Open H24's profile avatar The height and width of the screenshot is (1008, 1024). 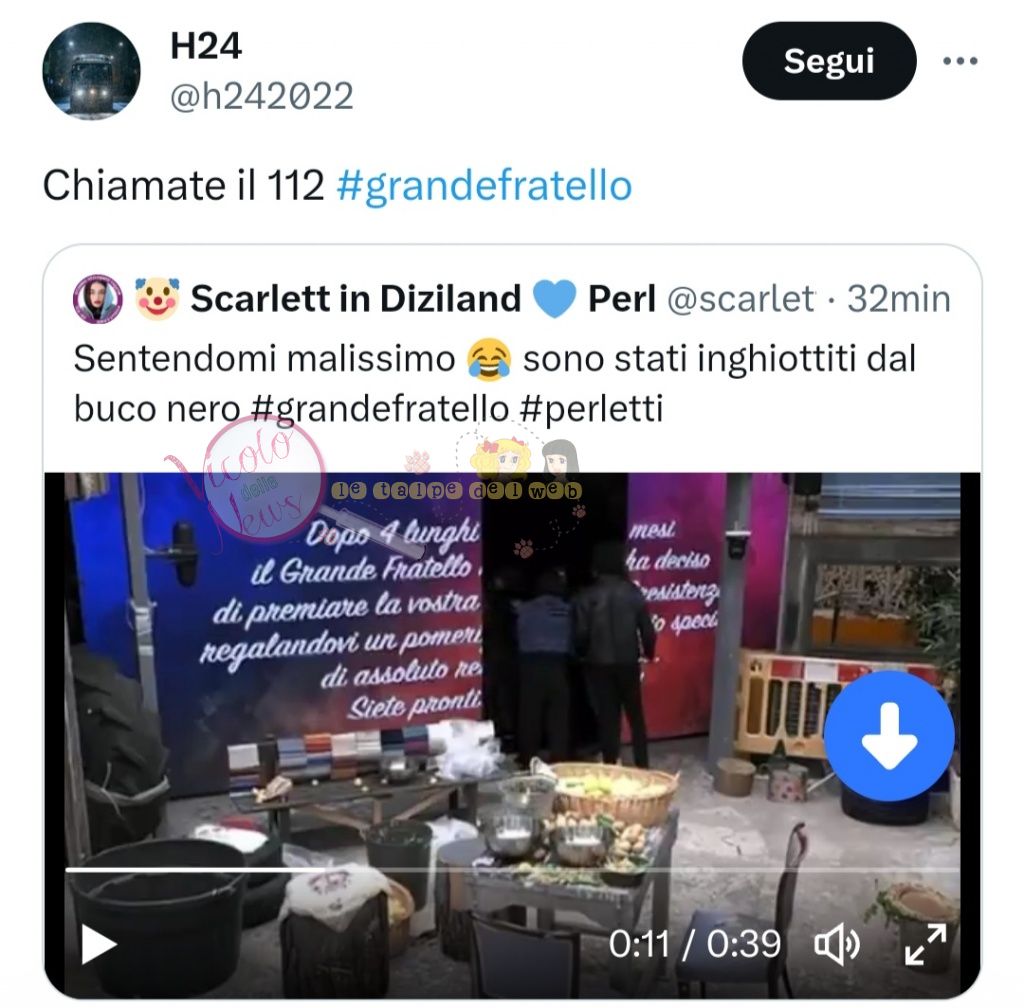pyautogui.click(x=91, y=71)
